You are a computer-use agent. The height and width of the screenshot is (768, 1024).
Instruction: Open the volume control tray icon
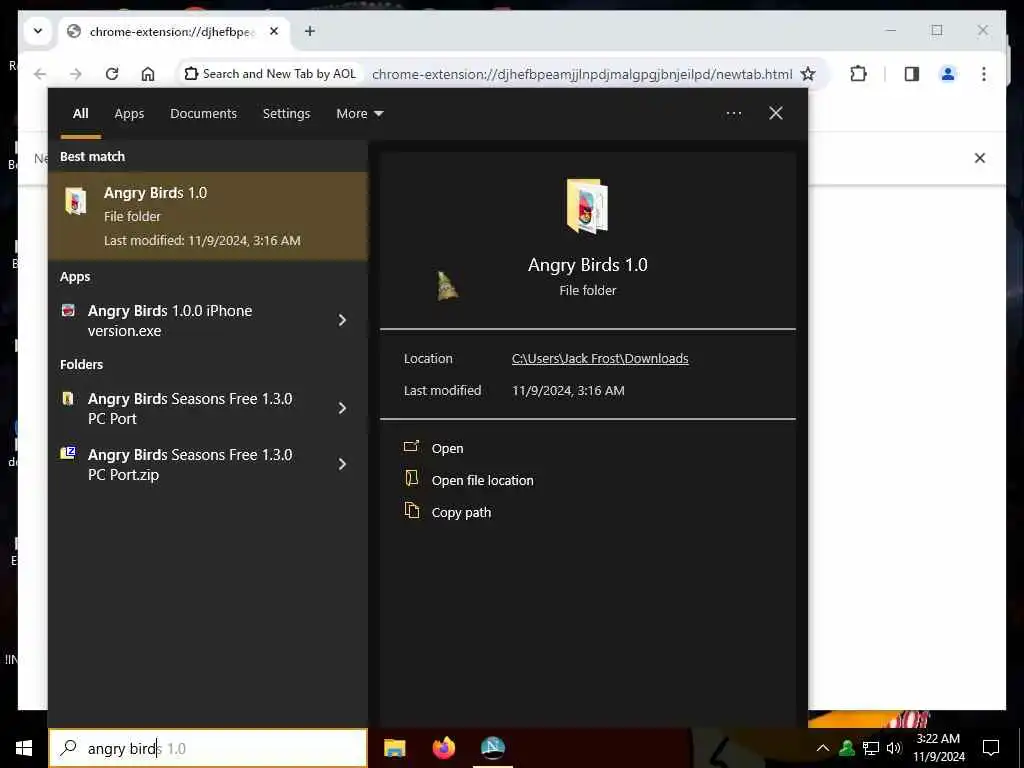click(894, 748)
